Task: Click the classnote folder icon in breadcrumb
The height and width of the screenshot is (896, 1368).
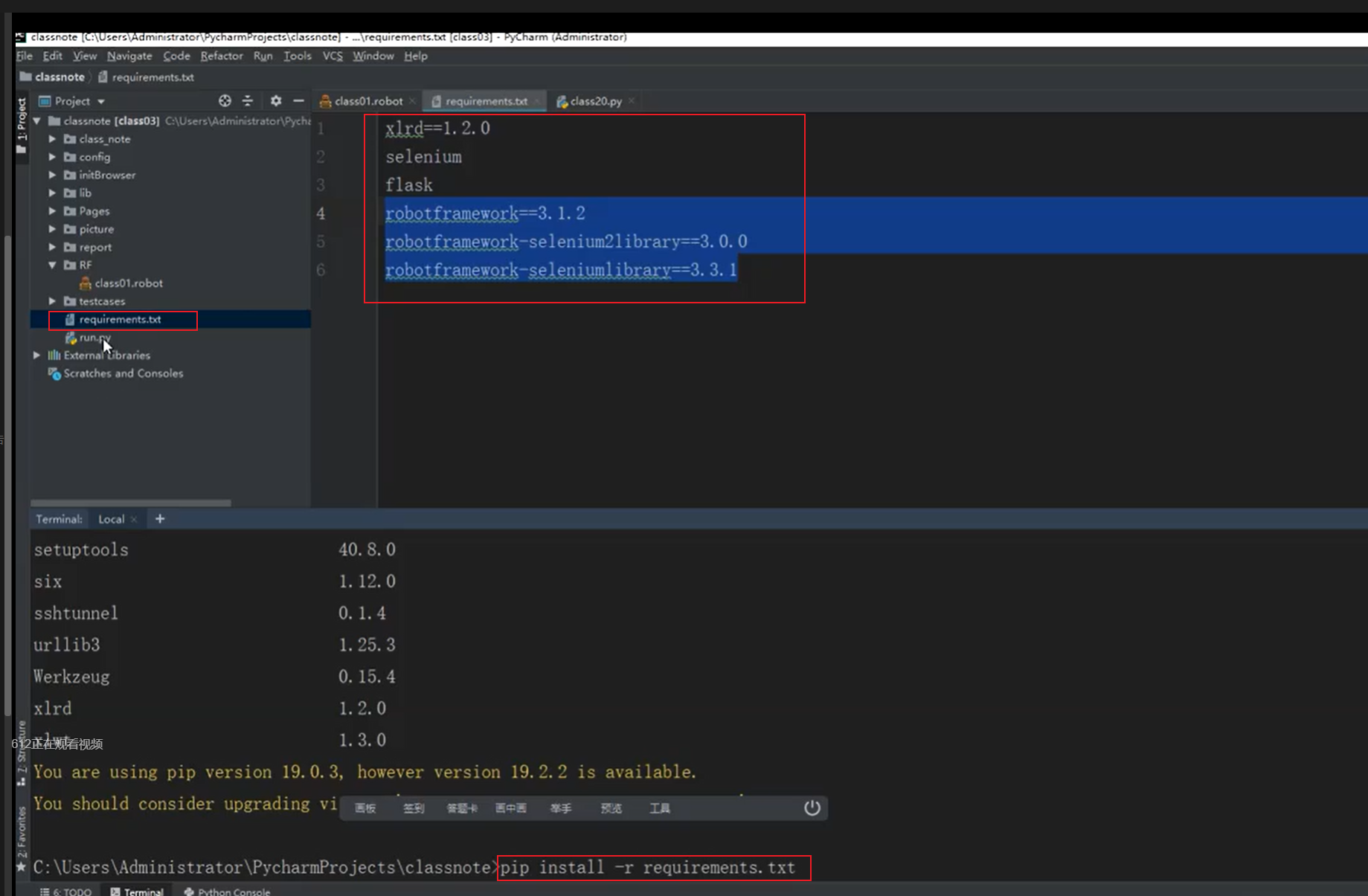Action: (x=25, y=77)
